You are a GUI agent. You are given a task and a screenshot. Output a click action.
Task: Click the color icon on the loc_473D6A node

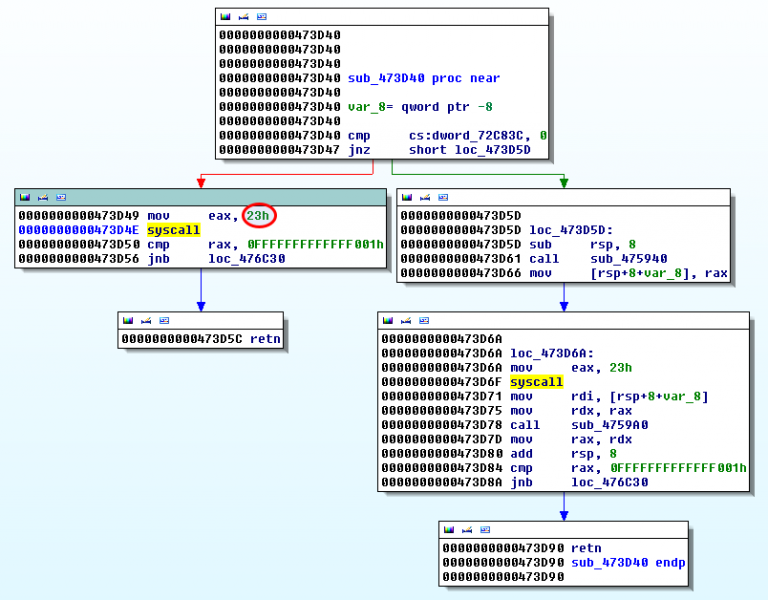(388, 321)
